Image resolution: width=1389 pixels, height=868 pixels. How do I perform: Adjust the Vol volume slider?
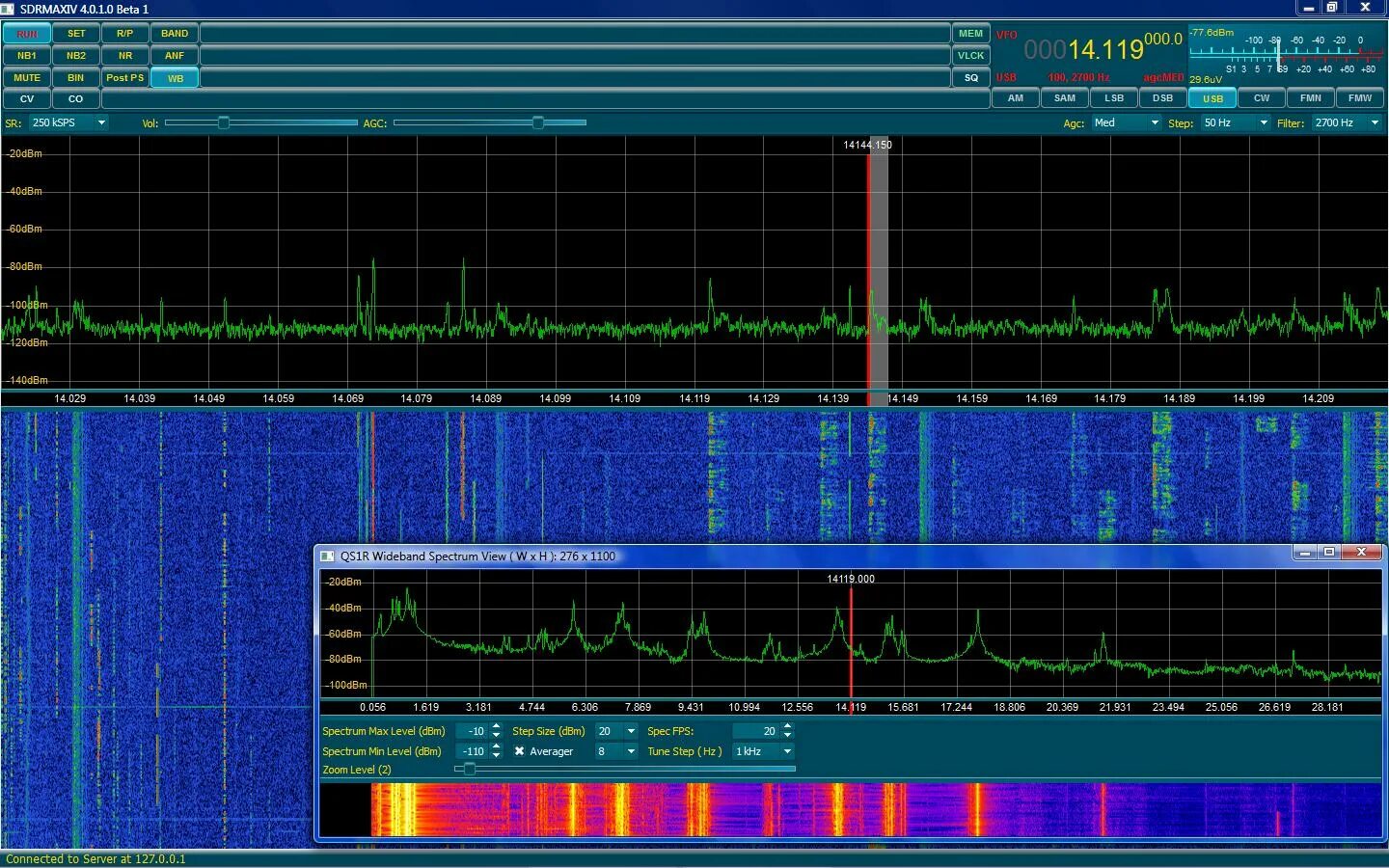point(261,122)
